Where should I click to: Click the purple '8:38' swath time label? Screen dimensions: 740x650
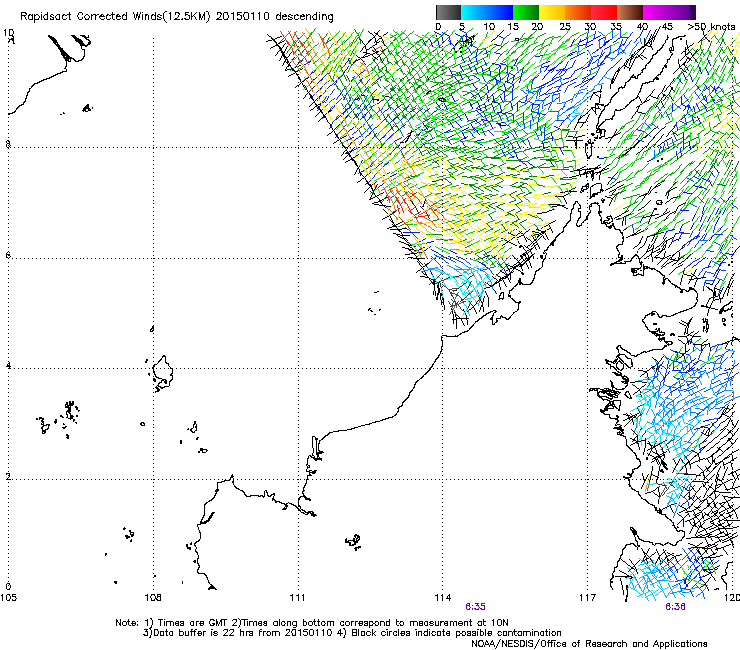pos(675,607)
